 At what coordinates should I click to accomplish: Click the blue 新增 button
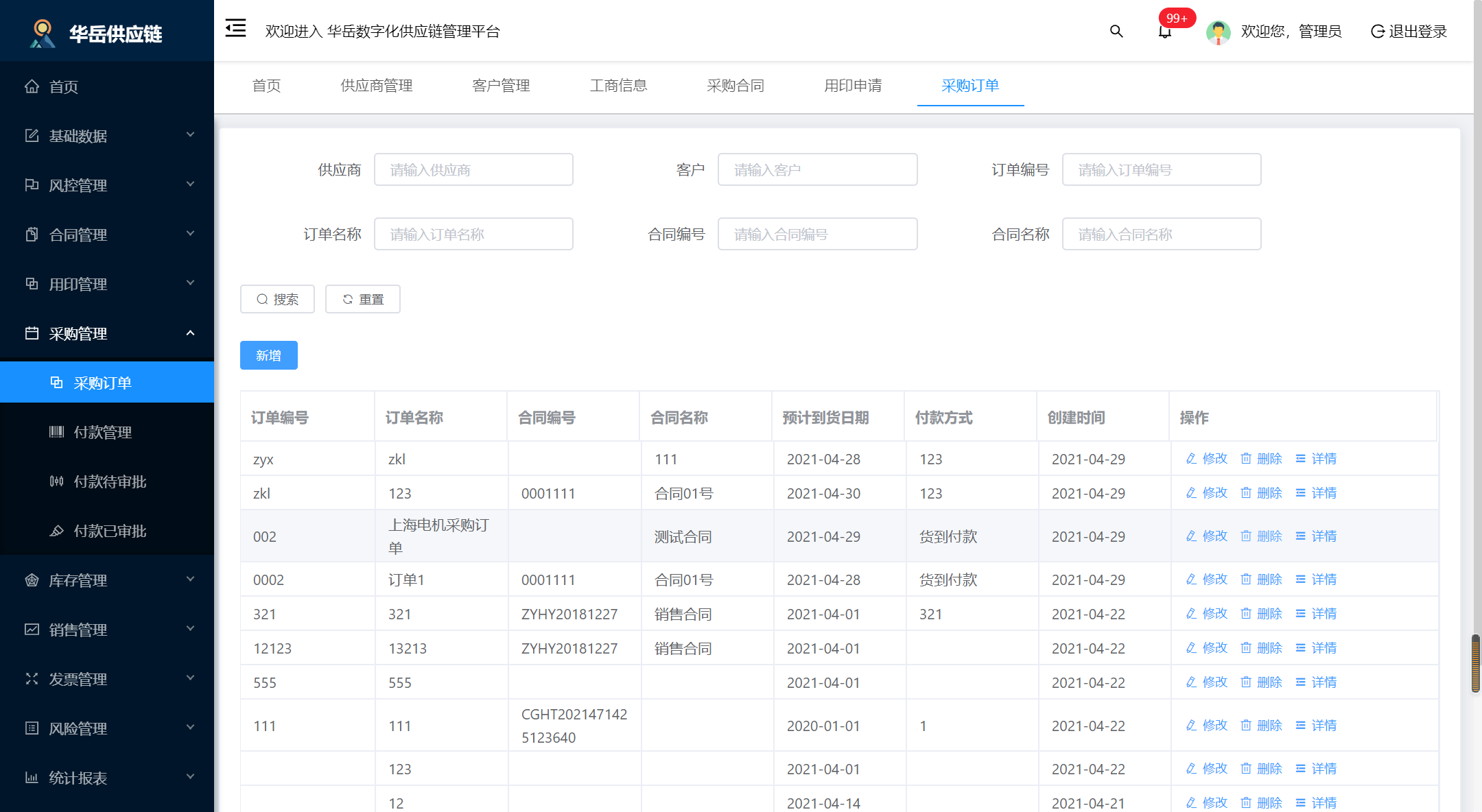[x=269, y=355]
